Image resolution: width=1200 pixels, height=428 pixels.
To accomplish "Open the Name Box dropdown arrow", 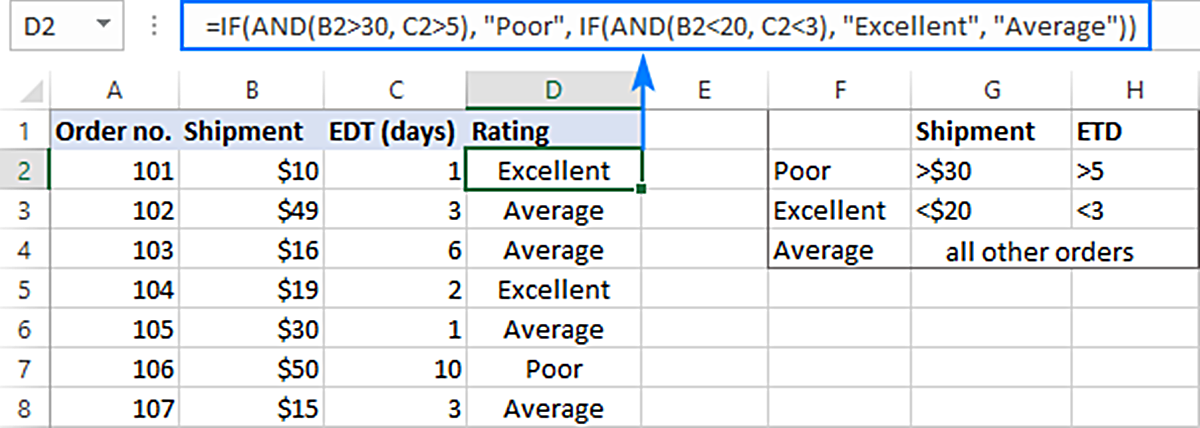I will click(x=102, y=27).
